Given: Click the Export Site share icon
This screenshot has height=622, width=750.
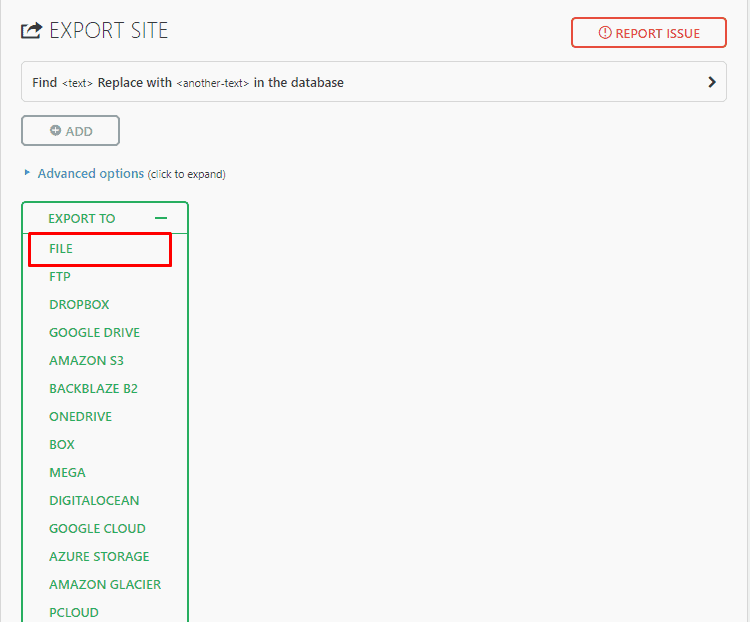Looking at the screenshot, I should point(32,31).
